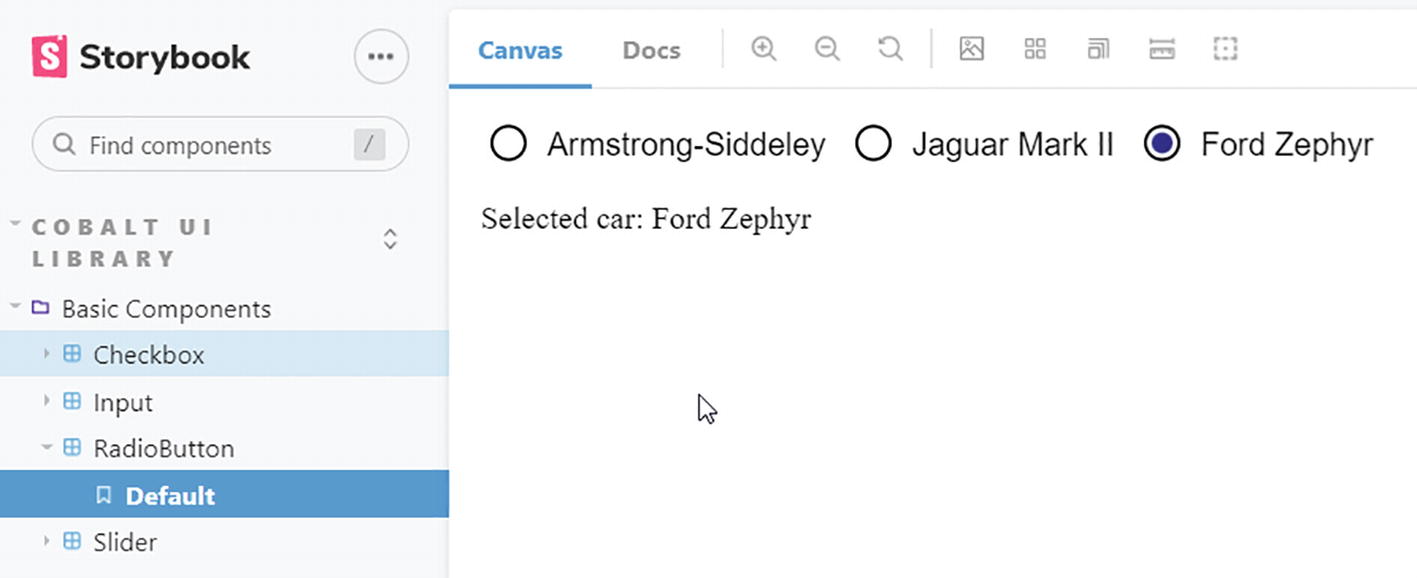Switch to the Docs tab
This screenshot has width=1417, height=578.
pyautogui.click(x=651, y=50)
